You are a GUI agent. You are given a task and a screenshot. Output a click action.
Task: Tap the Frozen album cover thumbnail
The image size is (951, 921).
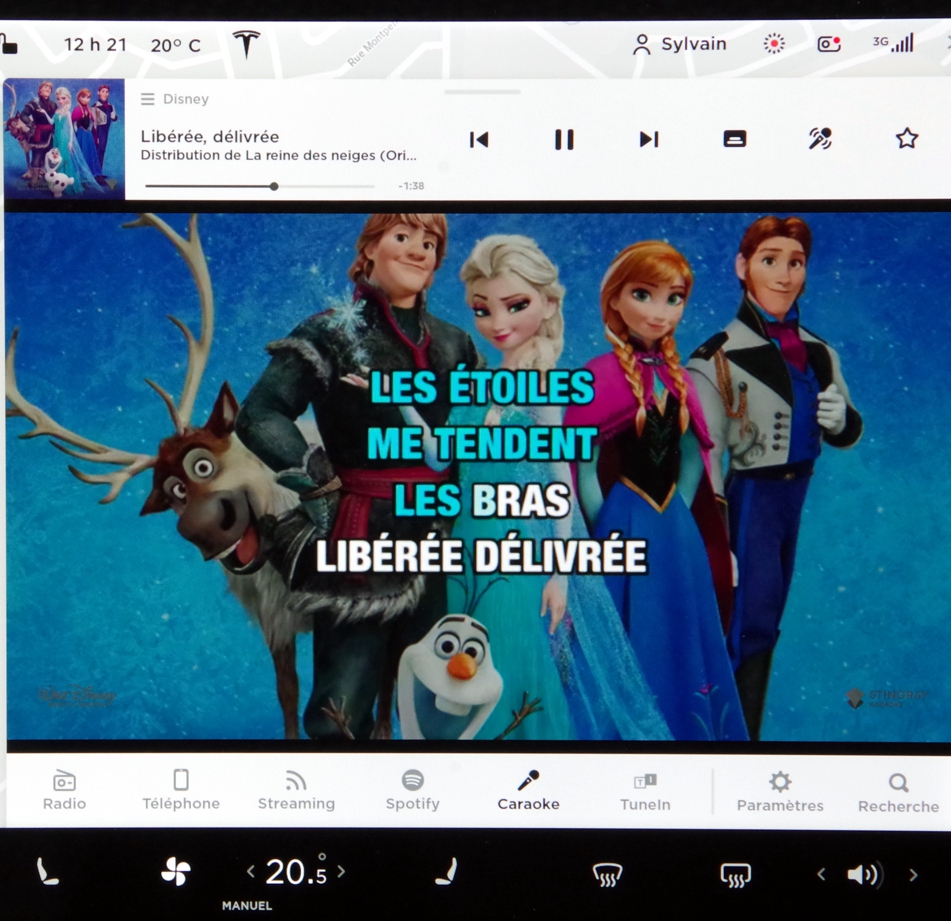click(64, 139)
